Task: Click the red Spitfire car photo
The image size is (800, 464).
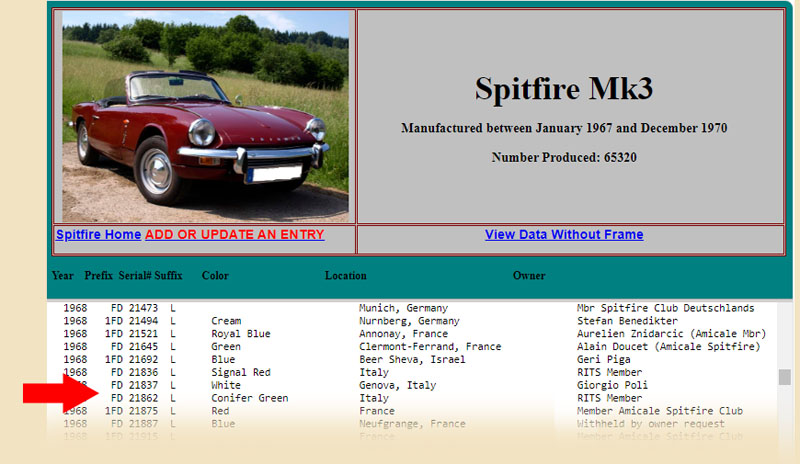Action: (205, 116)
